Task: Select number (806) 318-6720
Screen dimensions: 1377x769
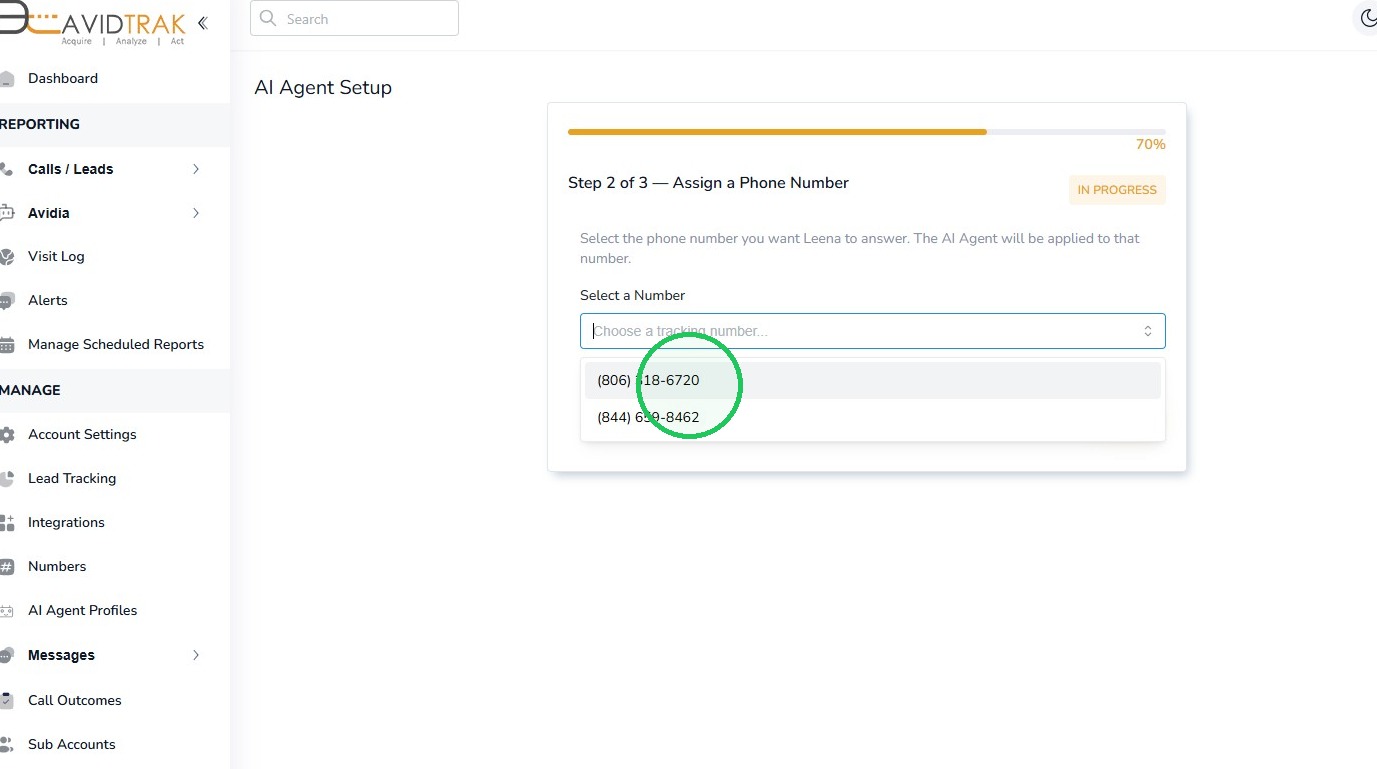Action: (x=873, y=380)
